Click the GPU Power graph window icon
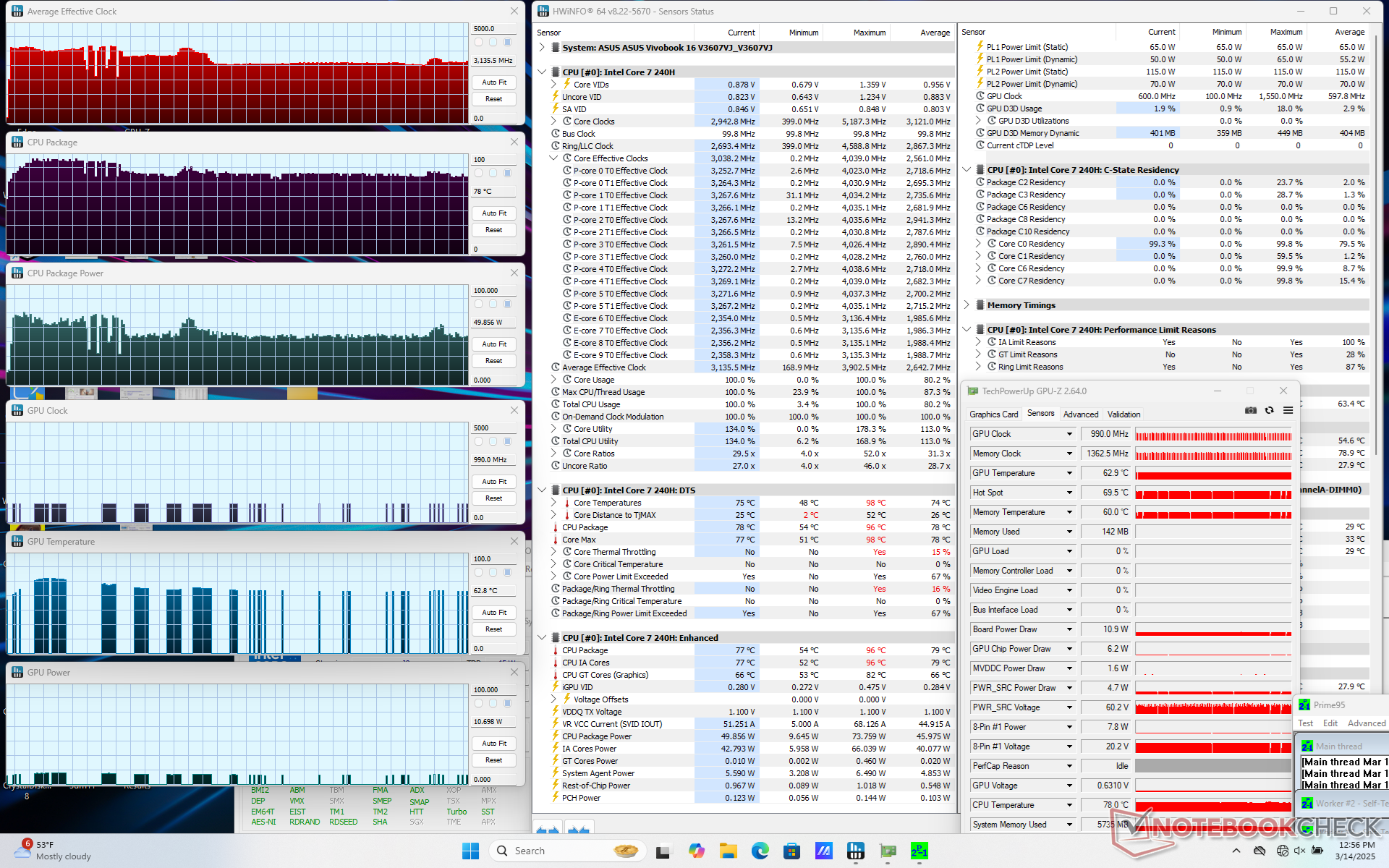Viewport: 1389px width, 868px height. click(x=17, y=673)
